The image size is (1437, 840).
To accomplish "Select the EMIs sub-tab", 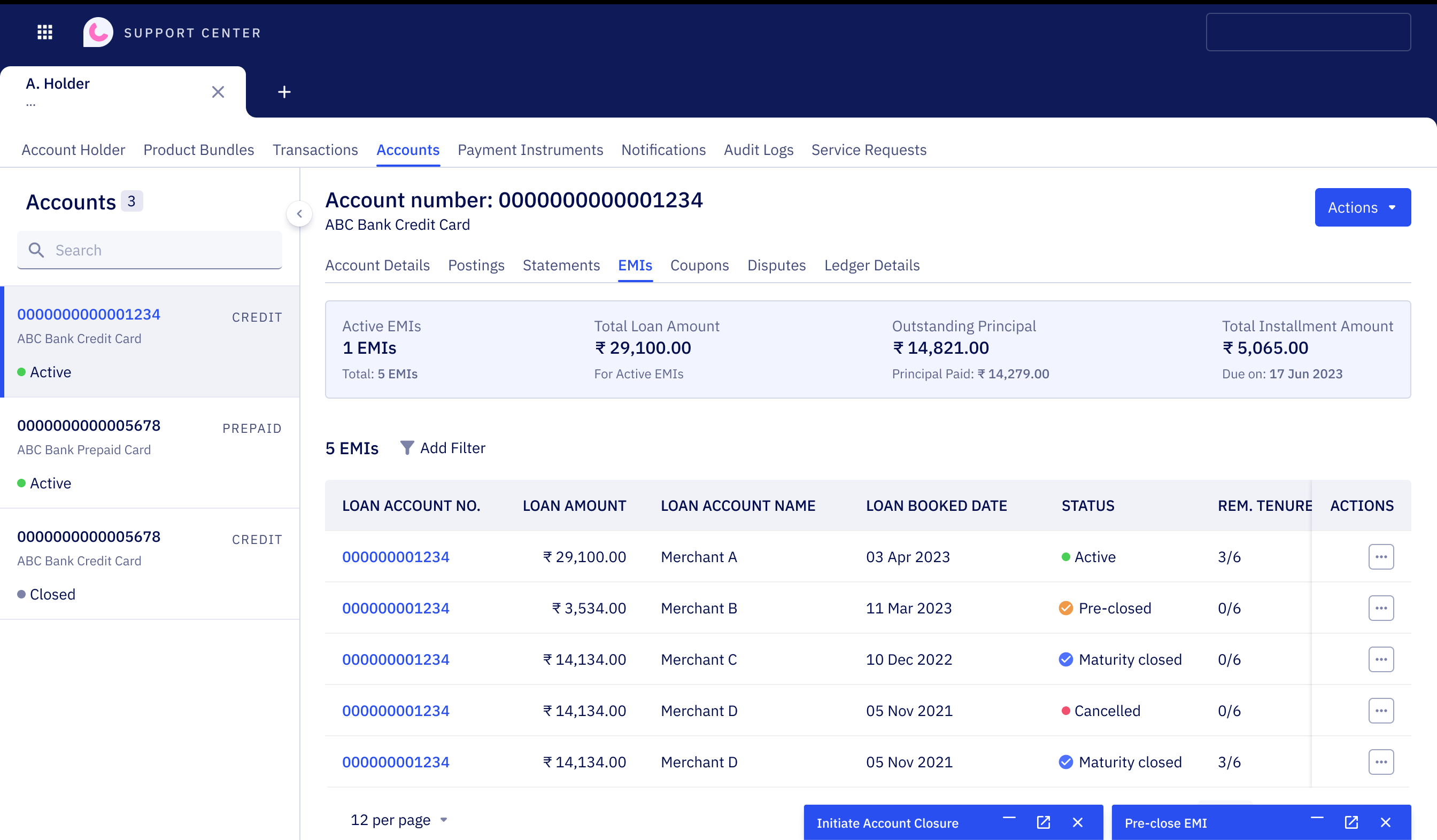I will click(x=635, y=266).
